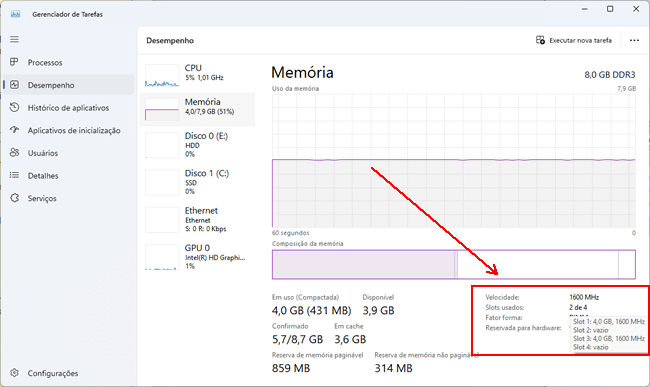Open GPU 0 Intel HD Graphics panel
650x387 pixels.
coord(197,256)
